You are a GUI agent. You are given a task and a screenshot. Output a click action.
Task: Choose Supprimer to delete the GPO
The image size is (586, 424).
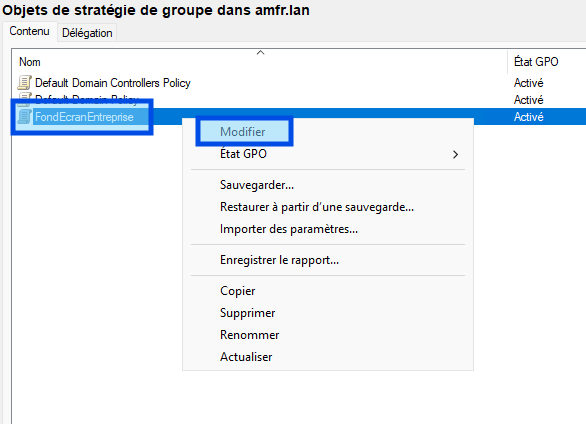tap(247, 313)
